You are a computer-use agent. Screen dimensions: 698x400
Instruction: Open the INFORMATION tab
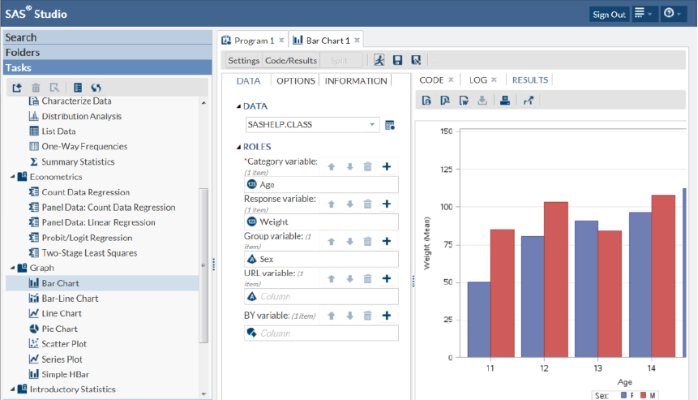coord(356,81)
